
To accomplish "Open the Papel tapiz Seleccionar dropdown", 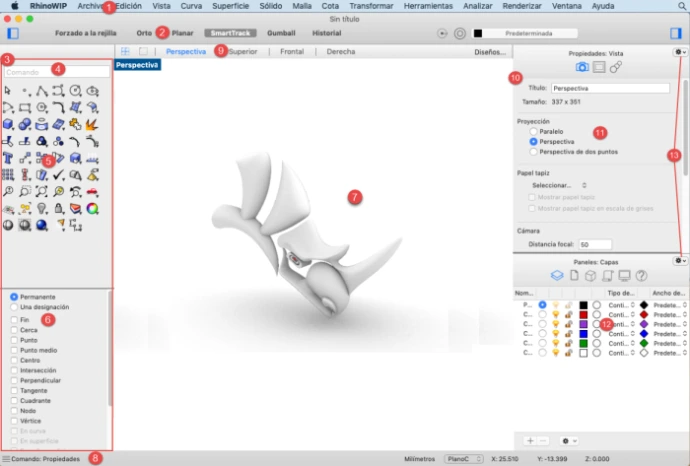I will (x=559, y=185).
